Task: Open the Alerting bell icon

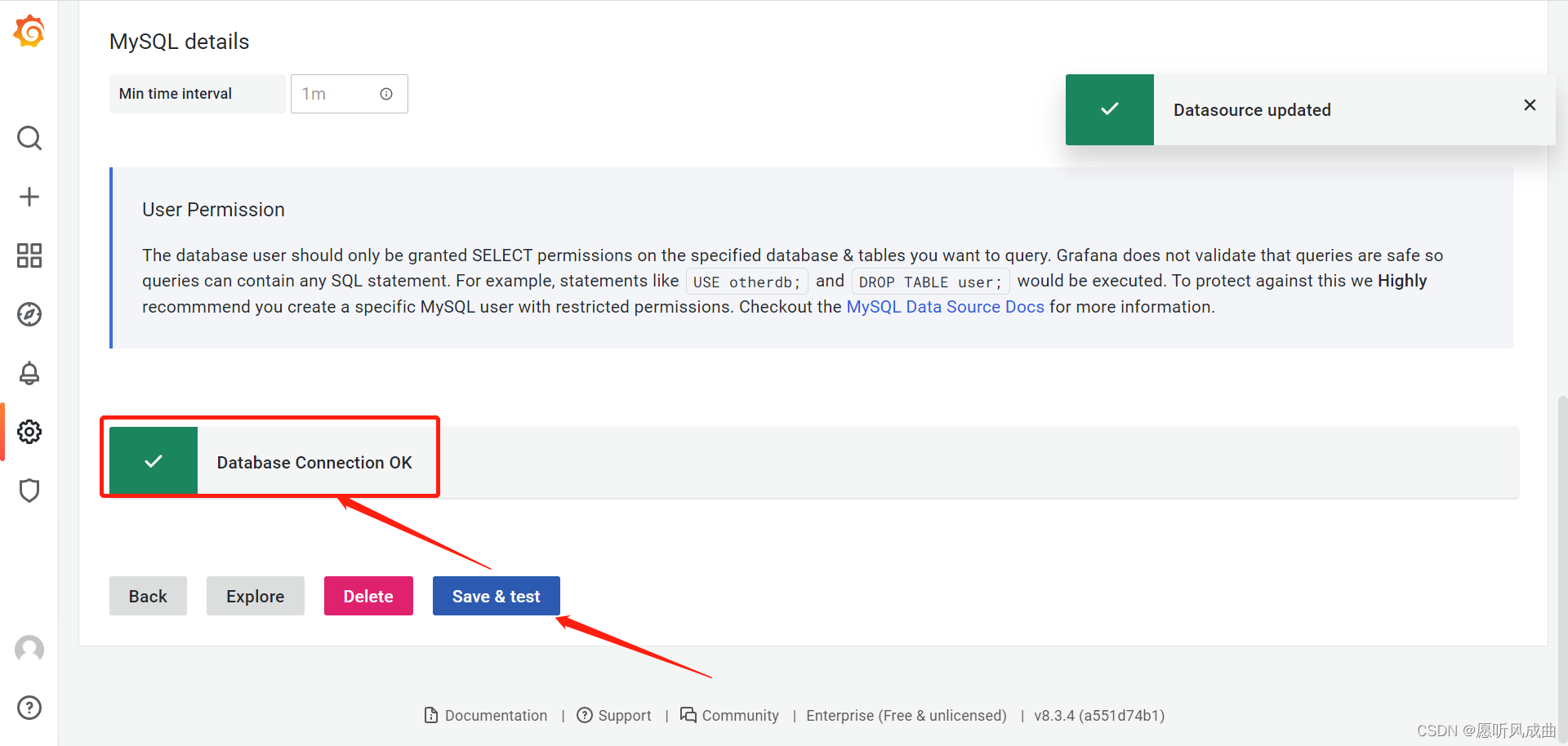Action: 29,373
